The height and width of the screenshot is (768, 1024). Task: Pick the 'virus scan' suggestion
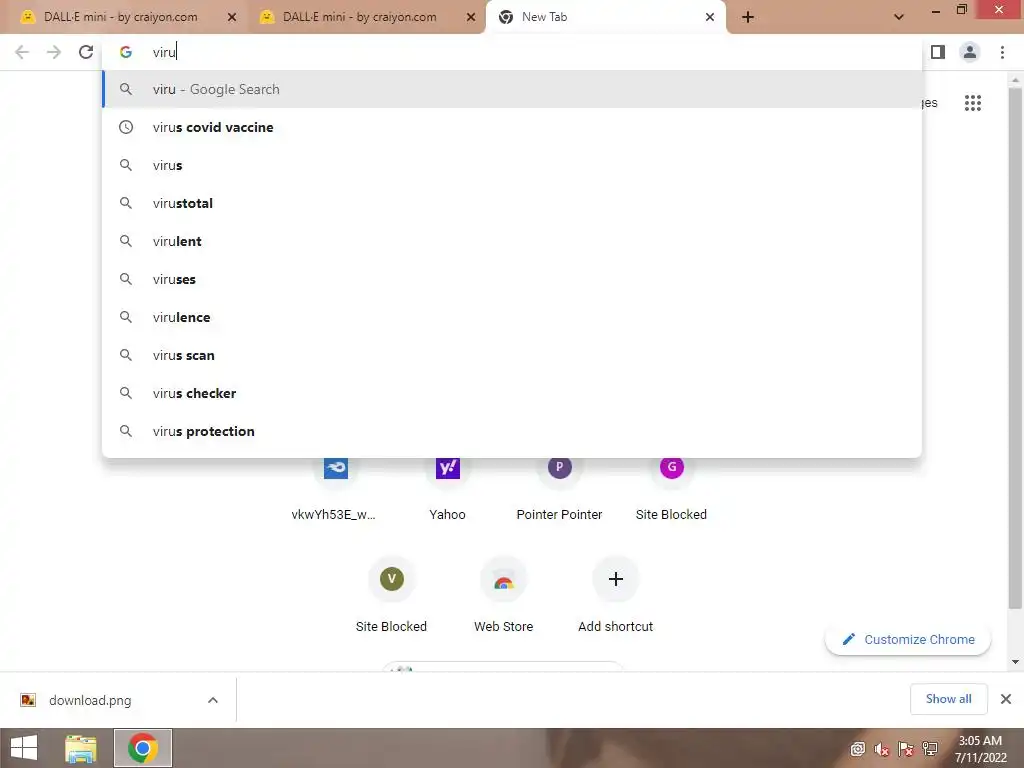pyautogui.click(x=511, y=355)
